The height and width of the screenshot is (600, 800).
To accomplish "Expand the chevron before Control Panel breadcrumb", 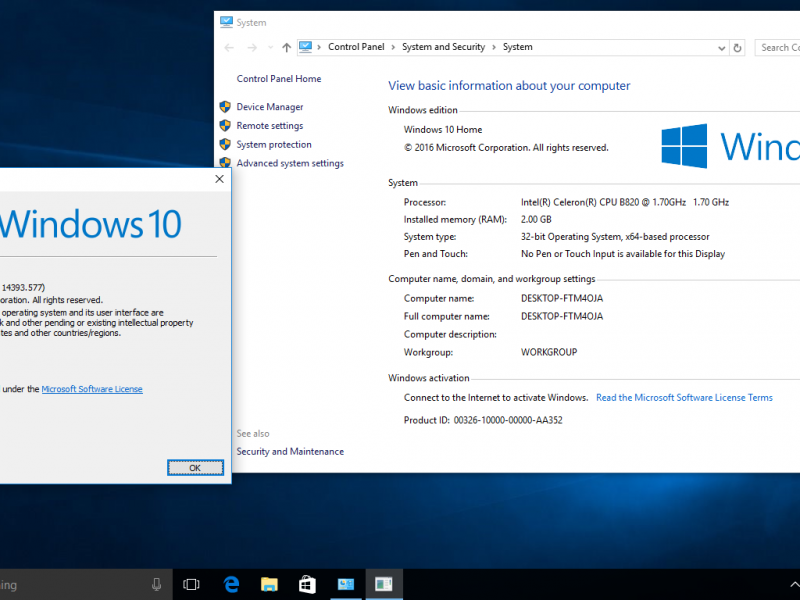I will coord(319,47).
